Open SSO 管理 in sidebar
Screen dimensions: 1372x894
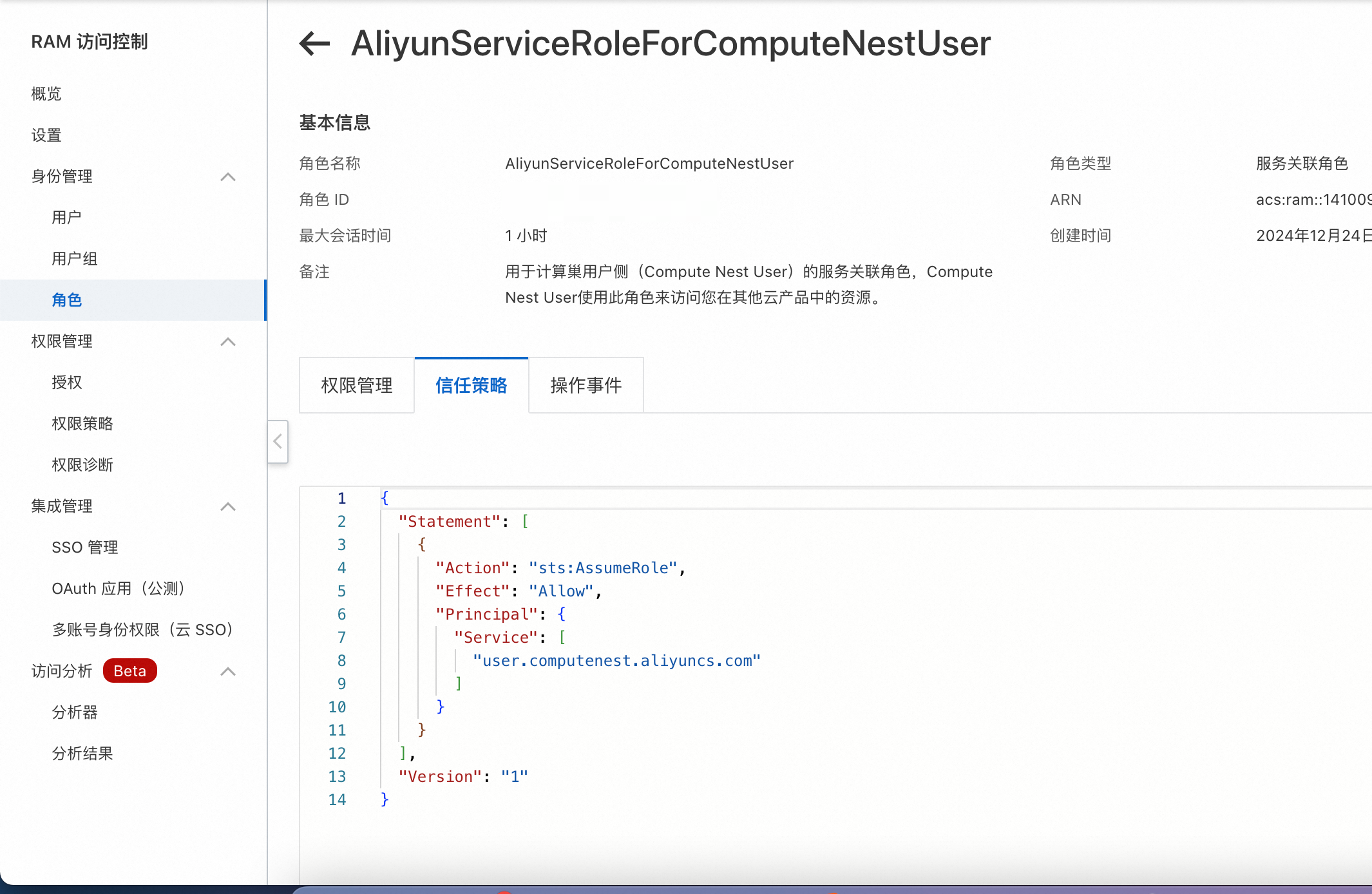(x=85, y=547)
